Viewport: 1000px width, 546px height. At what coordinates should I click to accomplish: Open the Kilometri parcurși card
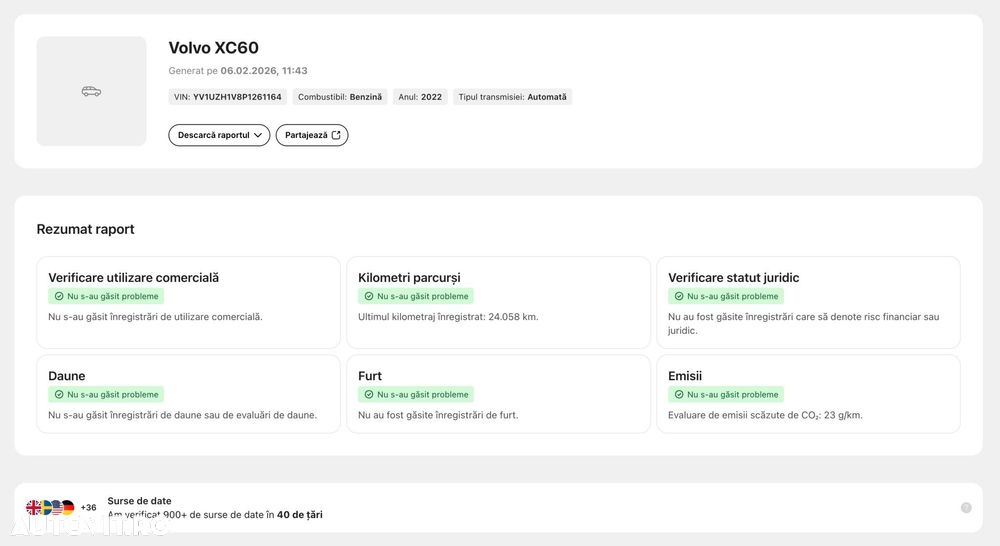coord(498,302)
